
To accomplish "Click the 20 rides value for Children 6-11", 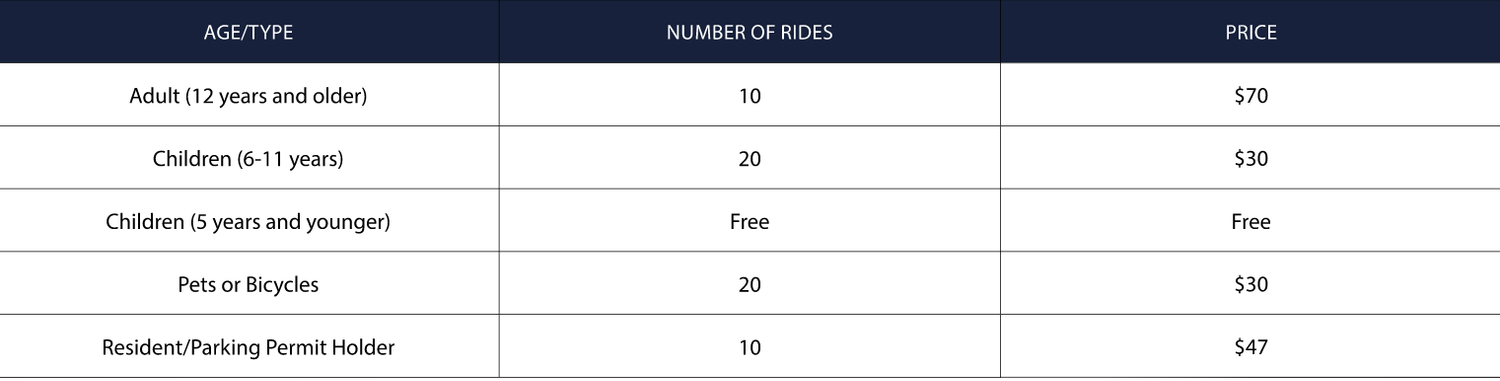I will pos(750,159).
